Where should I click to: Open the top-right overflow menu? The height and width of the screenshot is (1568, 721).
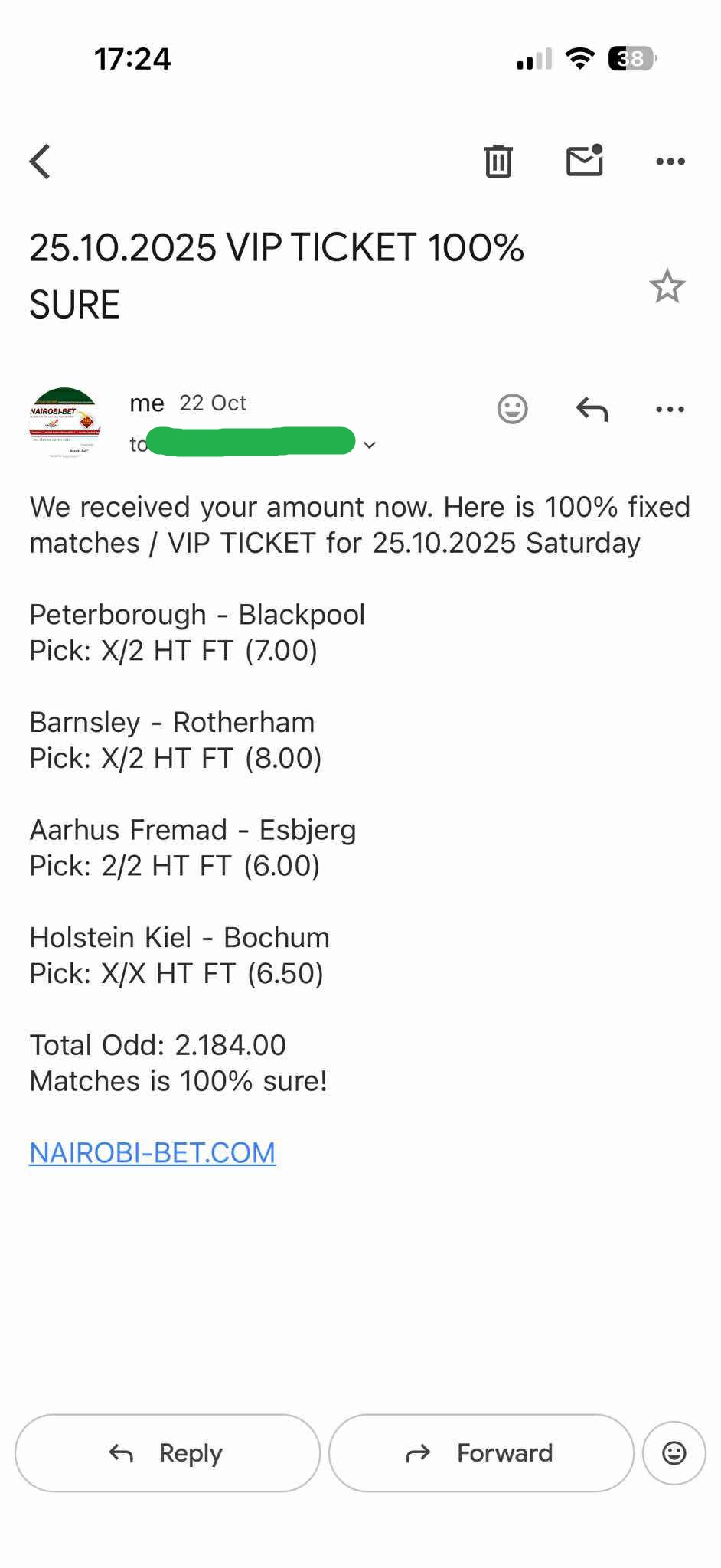(x=670, y=161)
